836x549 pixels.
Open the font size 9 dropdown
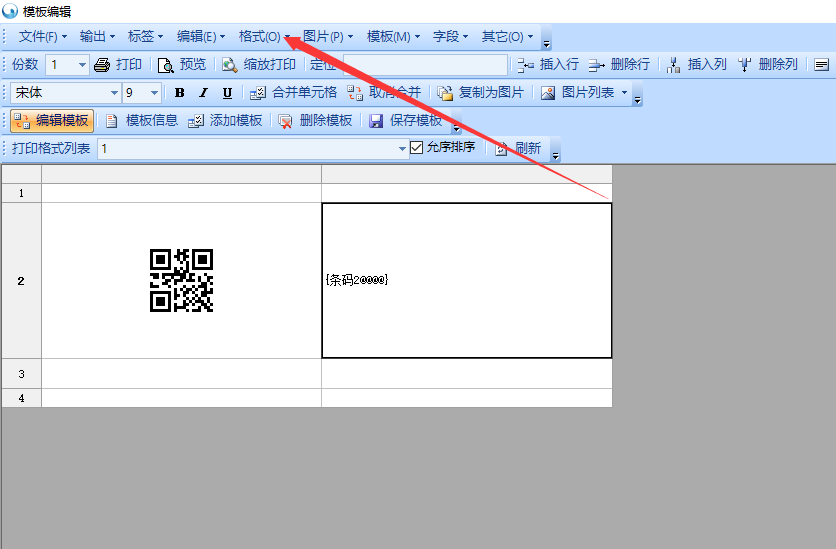point(154,93)
